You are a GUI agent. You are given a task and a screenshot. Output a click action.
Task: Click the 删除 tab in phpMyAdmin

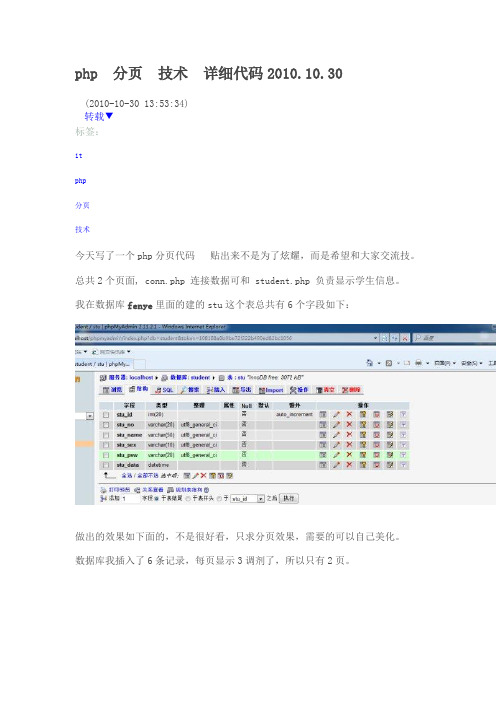coord(351,390)
